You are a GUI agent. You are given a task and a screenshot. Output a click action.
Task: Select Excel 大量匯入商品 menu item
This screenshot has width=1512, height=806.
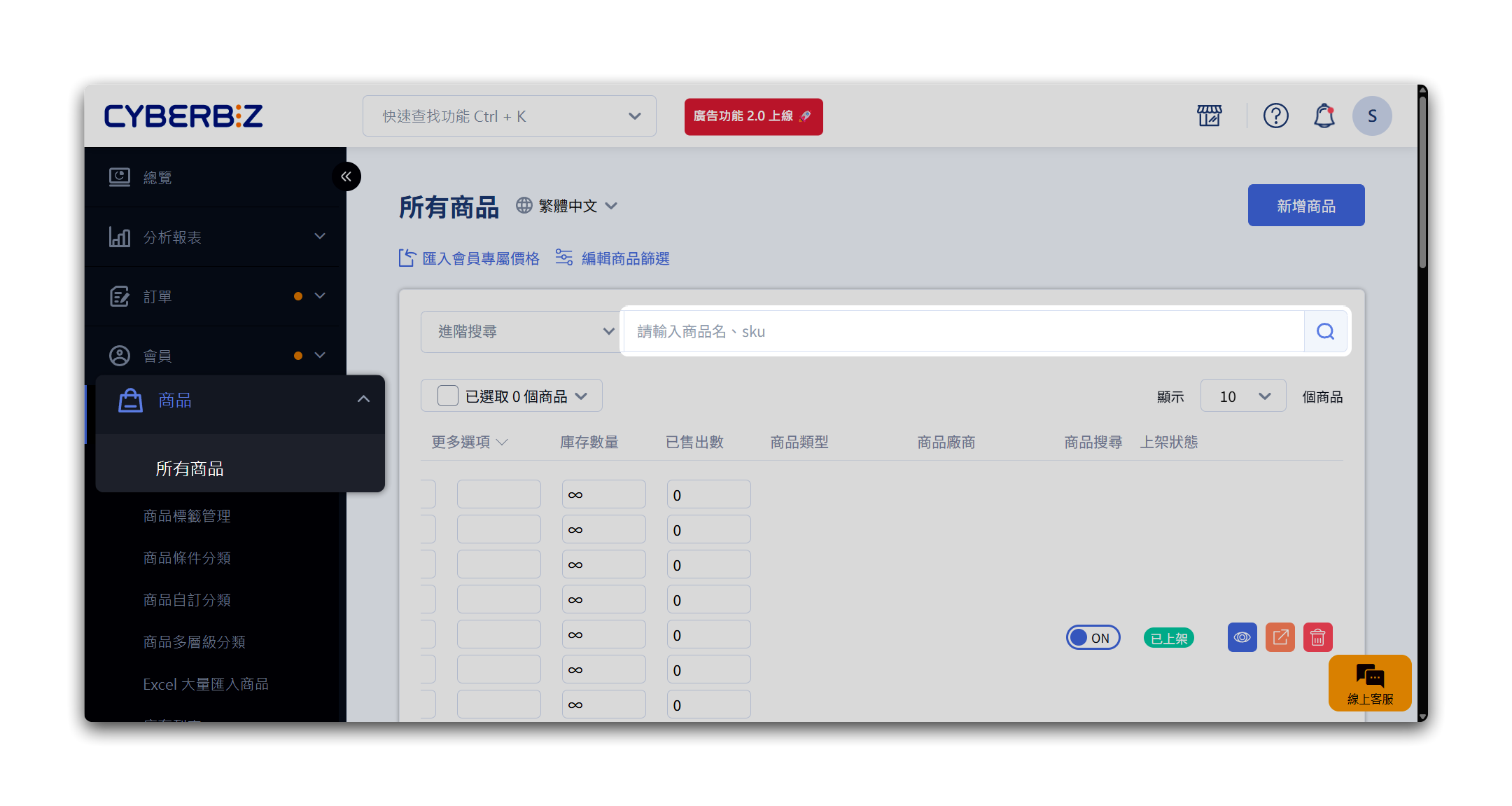pos(206,684)
